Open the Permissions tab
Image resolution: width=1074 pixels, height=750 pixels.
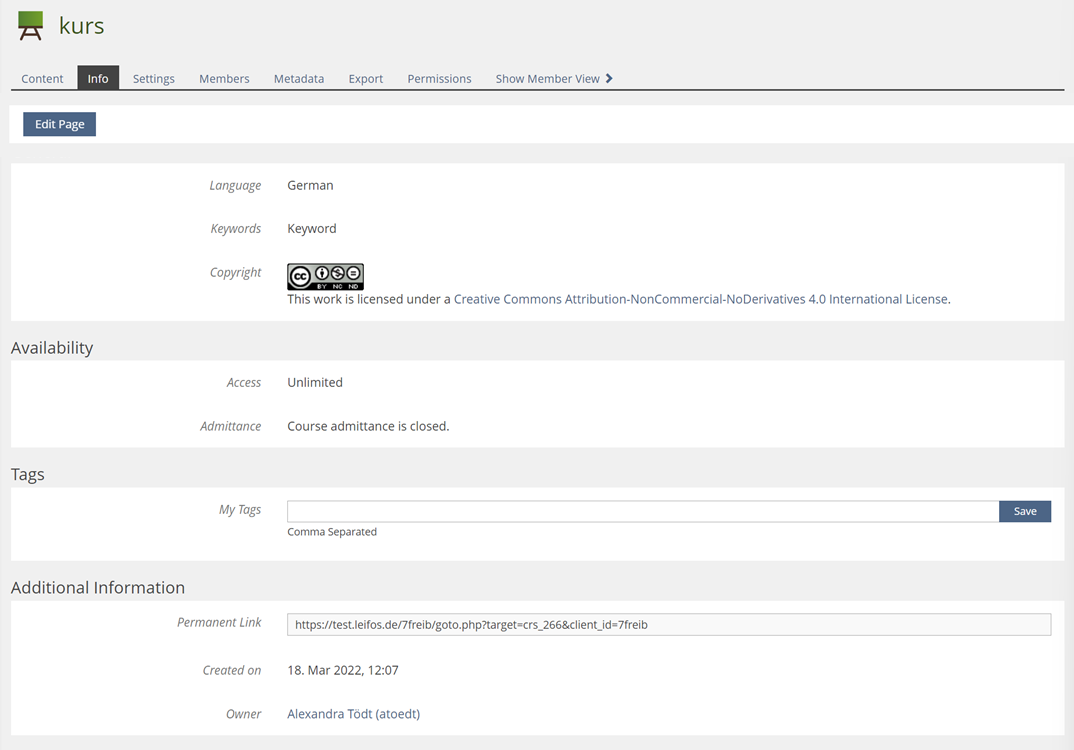click(x=439, y=78)
